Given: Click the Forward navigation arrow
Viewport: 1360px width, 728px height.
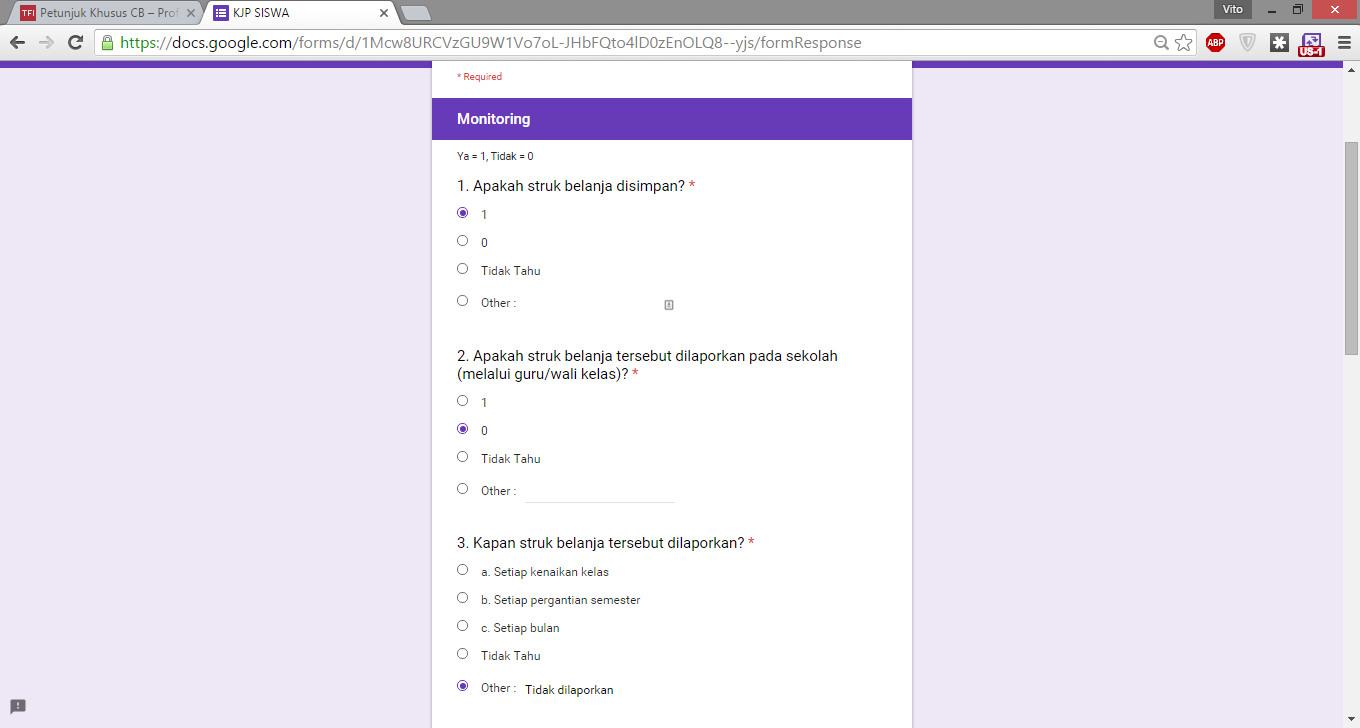Looking at the screenshot, I should pyautogui.click(x=46, y=43).
